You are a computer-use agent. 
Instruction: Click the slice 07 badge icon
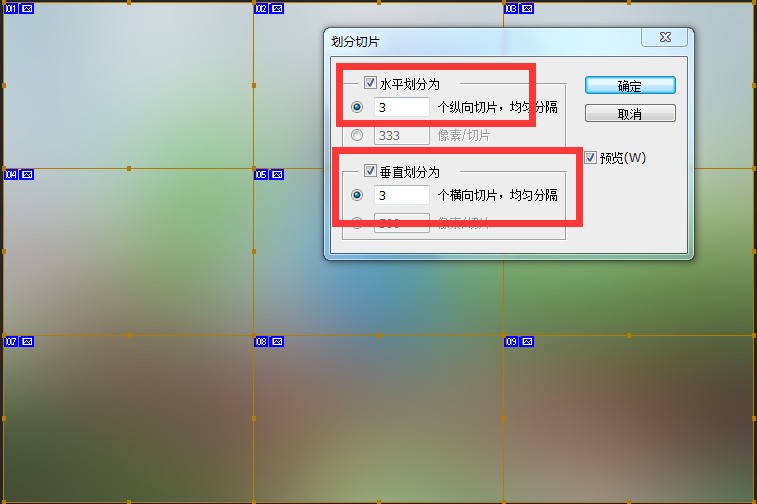[18, 342]
